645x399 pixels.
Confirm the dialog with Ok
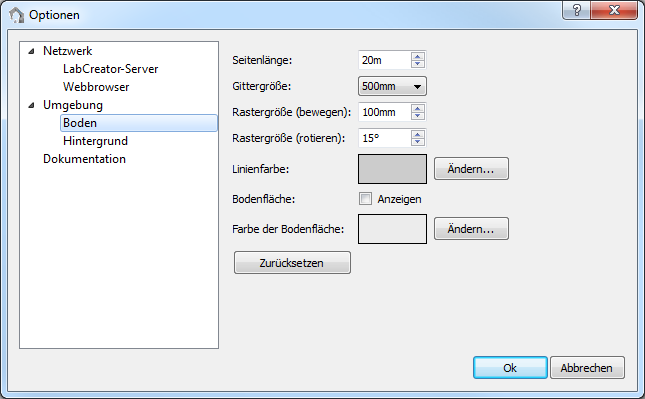510,368
